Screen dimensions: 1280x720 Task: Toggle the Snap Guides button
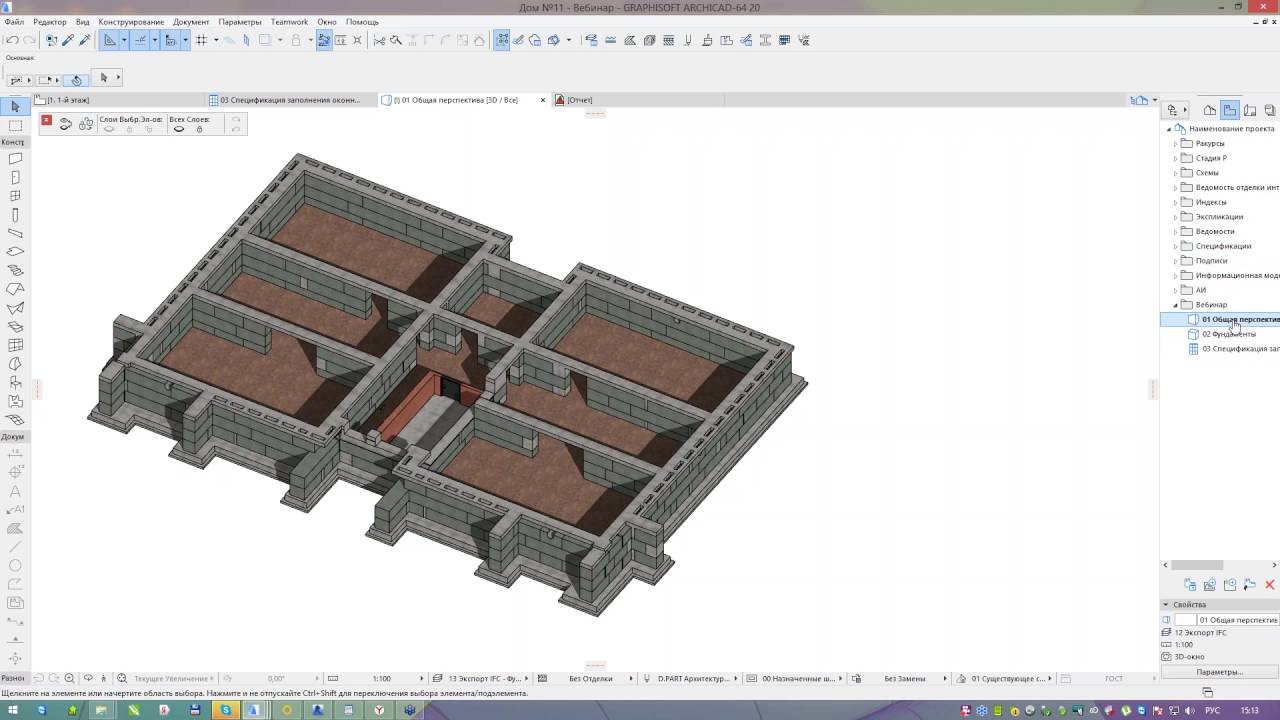tap(141, 40)
